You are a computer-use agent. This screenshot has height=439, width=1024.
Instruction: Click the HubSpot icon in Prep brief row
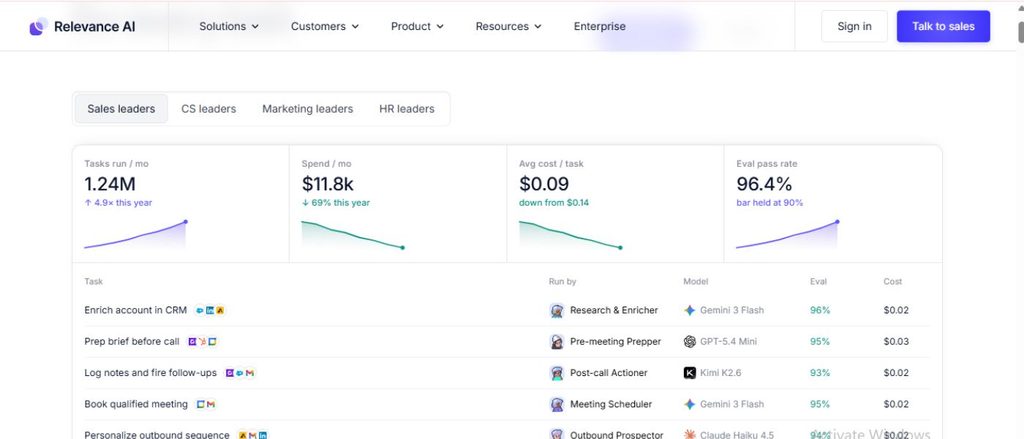tap(202, 342)
